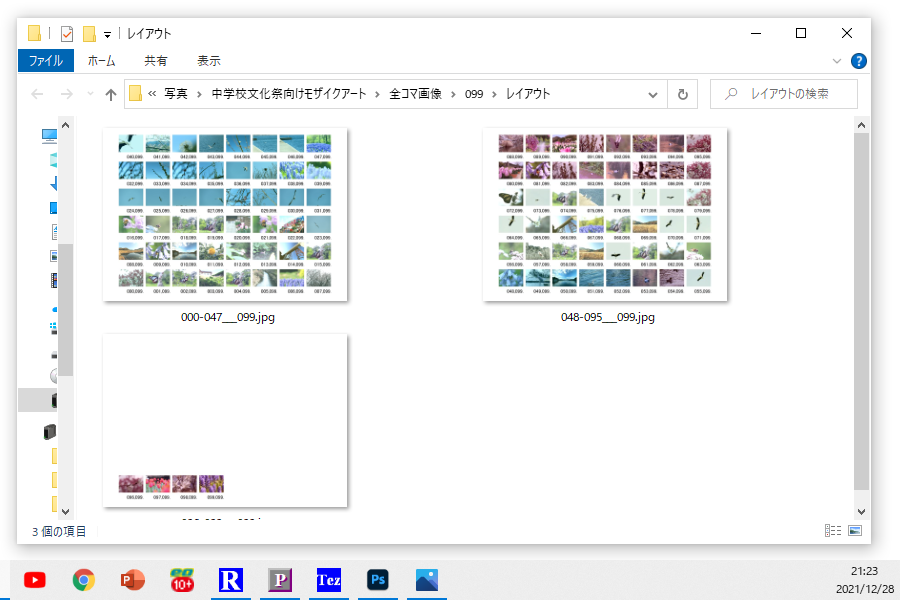Image resolution: width=900 pixels, height=600 pixels.
Task: Switch to the 表示 ribbon tab
Action: pyautogui.click(x=209, y=60)
